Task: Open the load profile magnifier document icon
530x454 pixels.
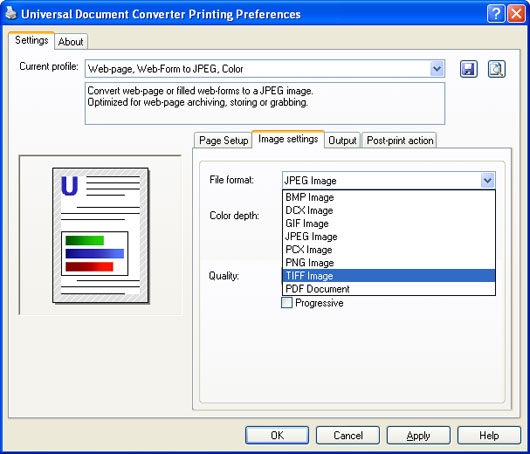Action: coord(497,69)
